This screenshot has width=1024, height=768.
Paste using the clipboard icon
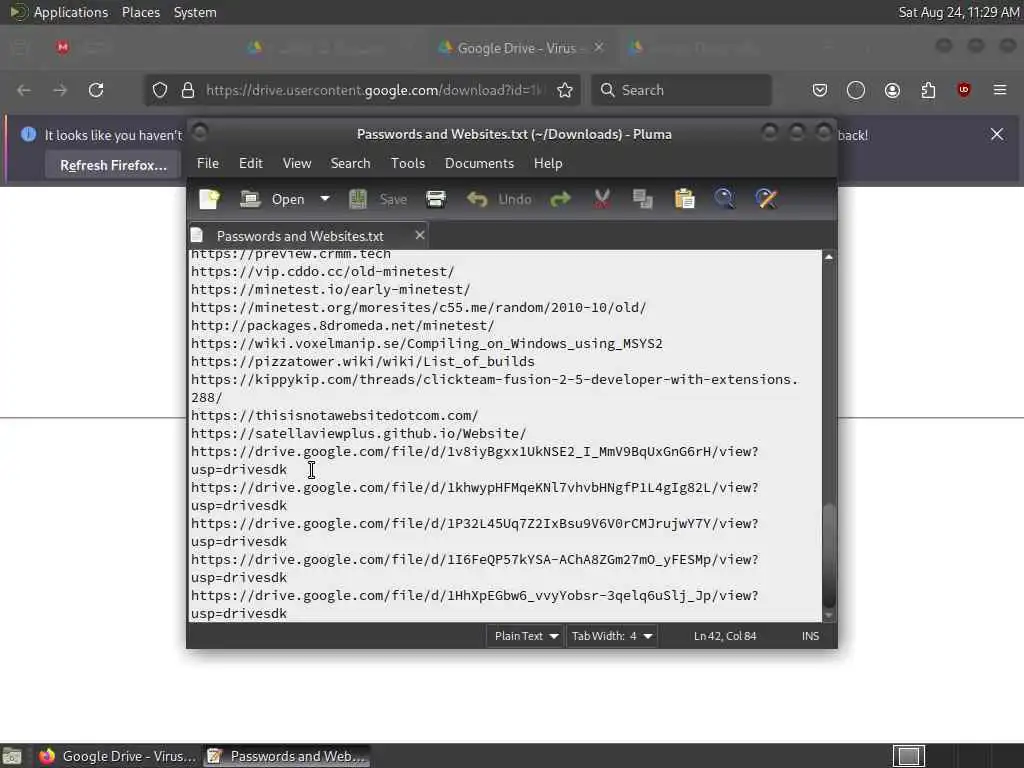tap(684, 199)
